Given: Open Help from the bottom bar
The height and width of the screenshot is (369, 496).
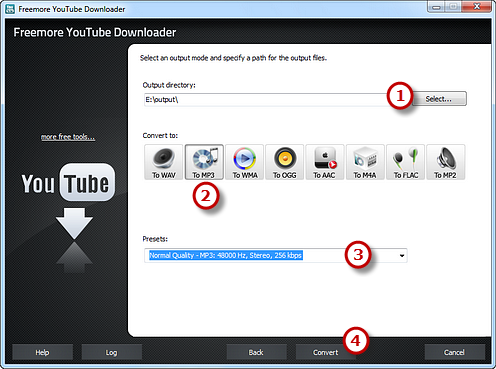Looking at the screenshot, I should [x=42, y=352].
